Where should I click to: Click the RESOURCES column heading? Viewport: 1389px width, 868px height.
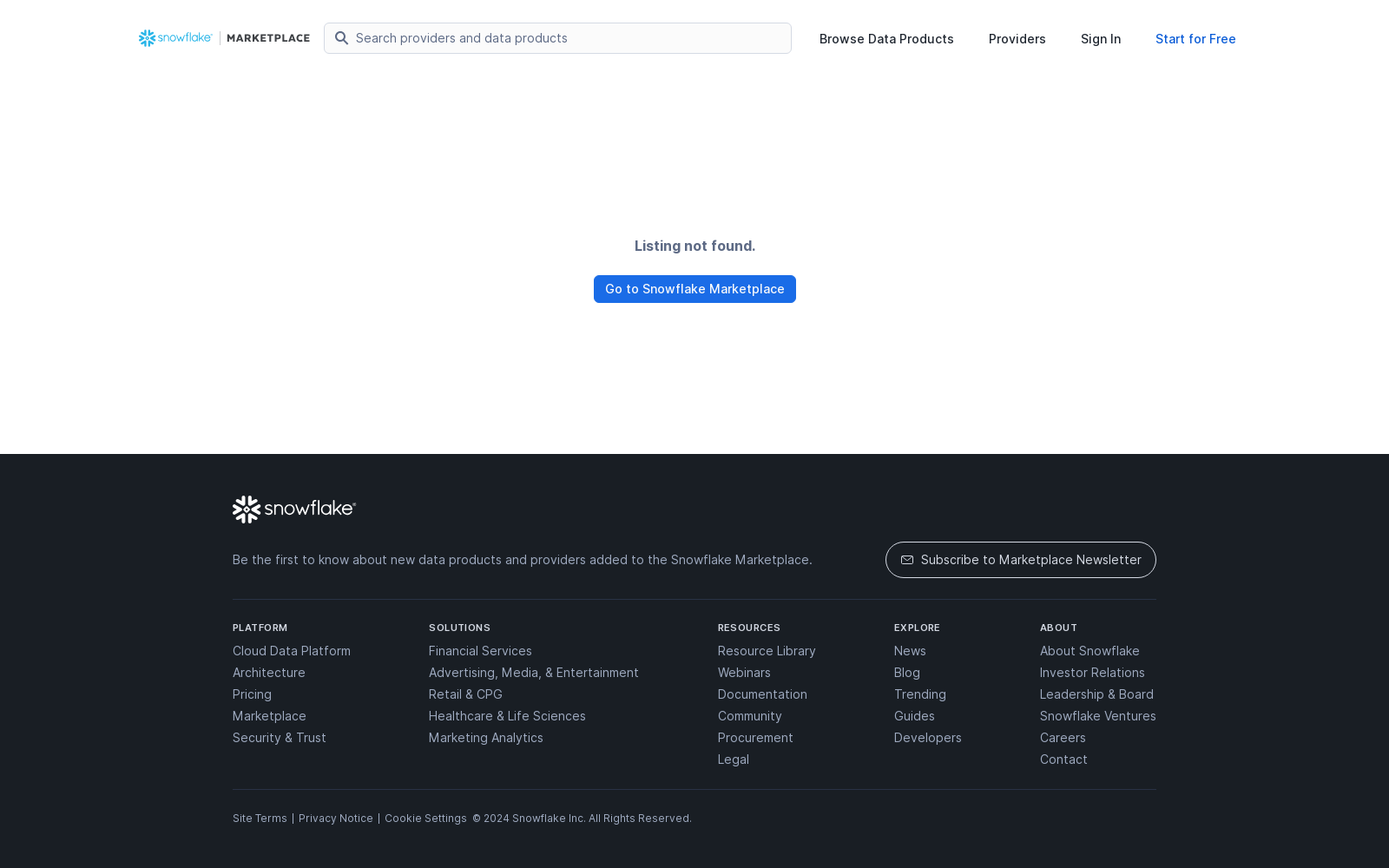[x=749, y=628]
